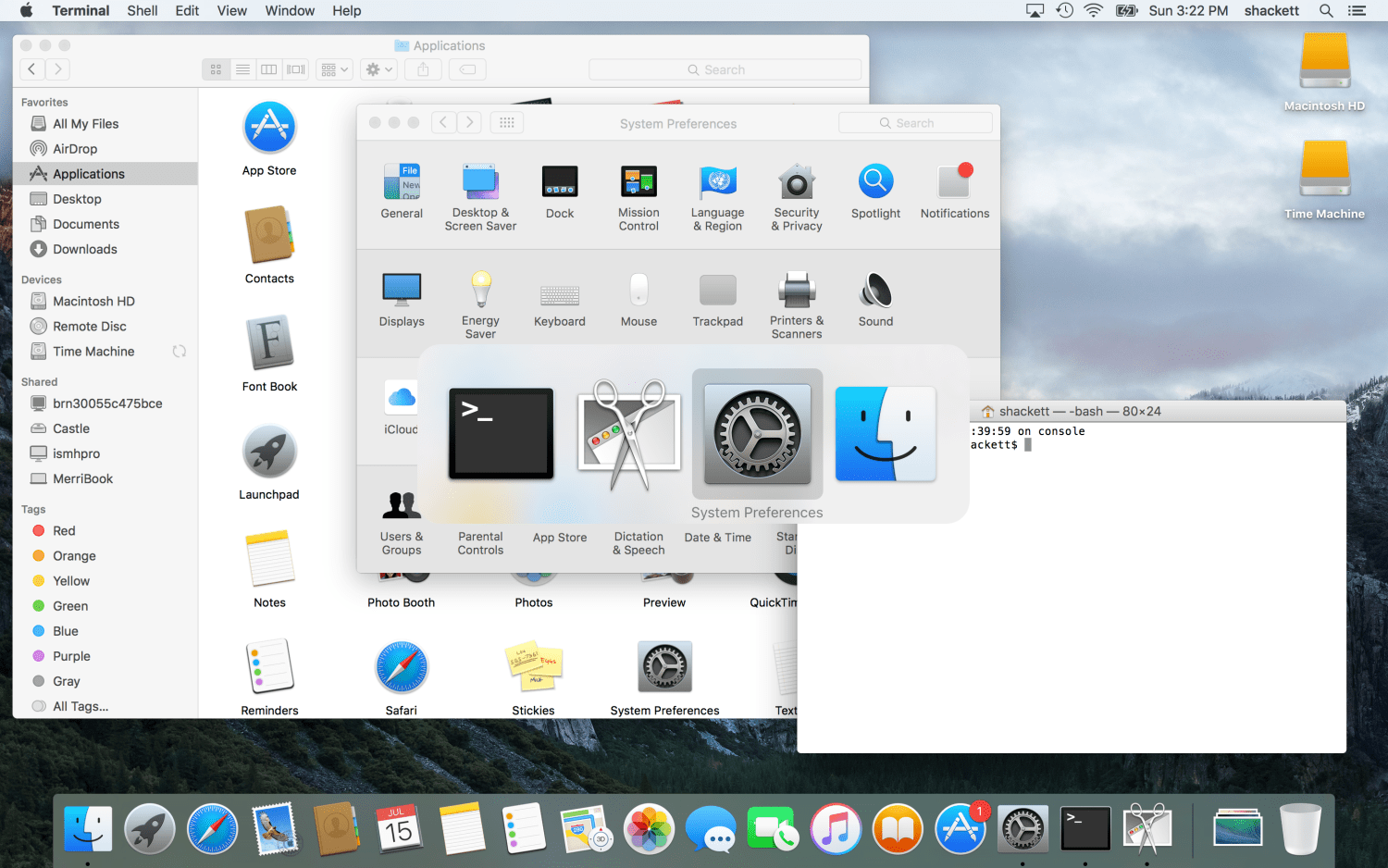Open Desktop & Screen Saver preferences
This screenshot has width=1388, height=868.
480,197
